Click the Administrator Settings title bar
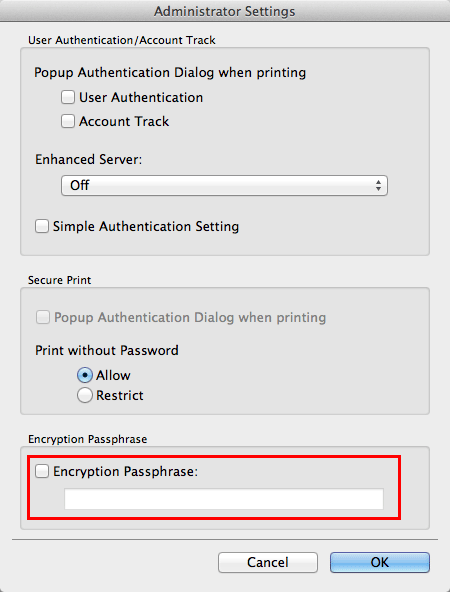 (x=225, y=11)
